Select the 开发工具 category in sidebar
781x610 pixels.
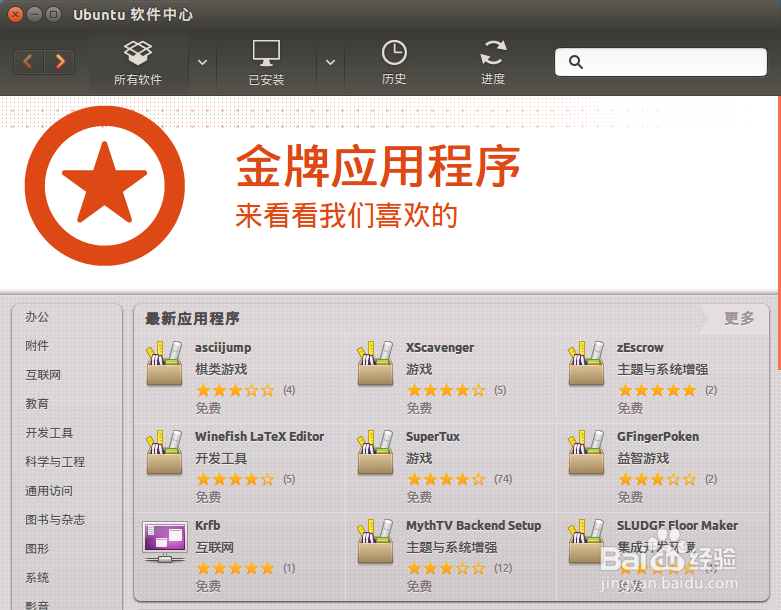[49, 433]
